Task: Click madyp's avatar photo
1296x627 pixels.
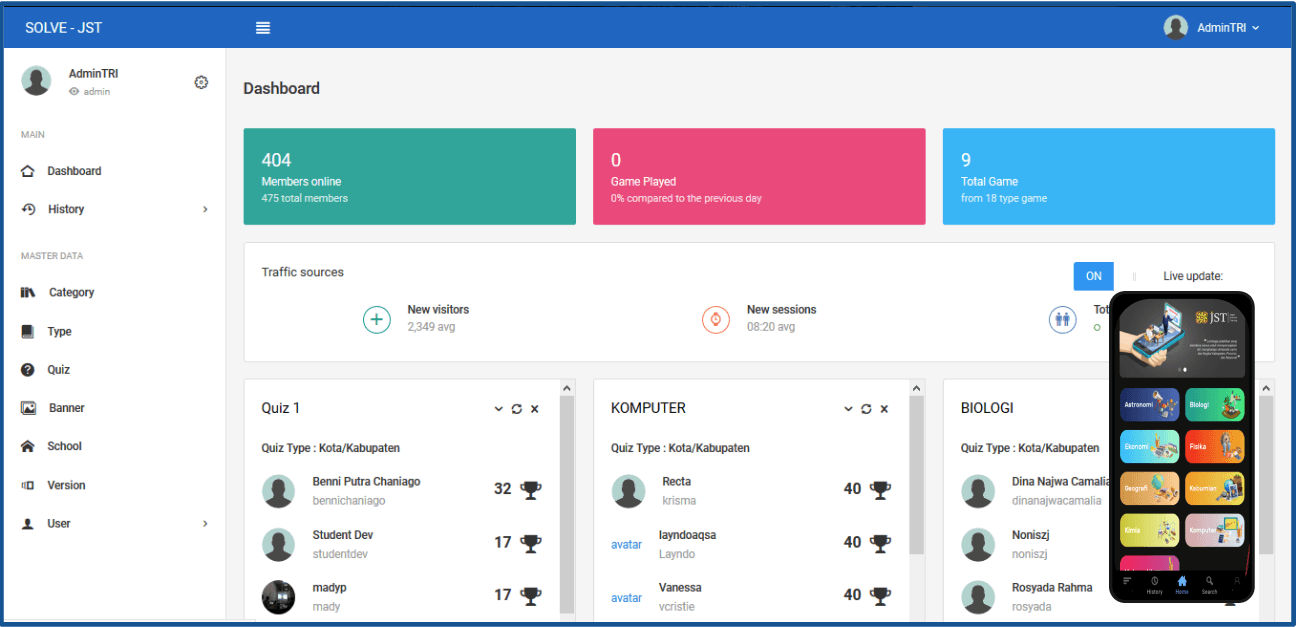Action: click(x=278, y=597)
